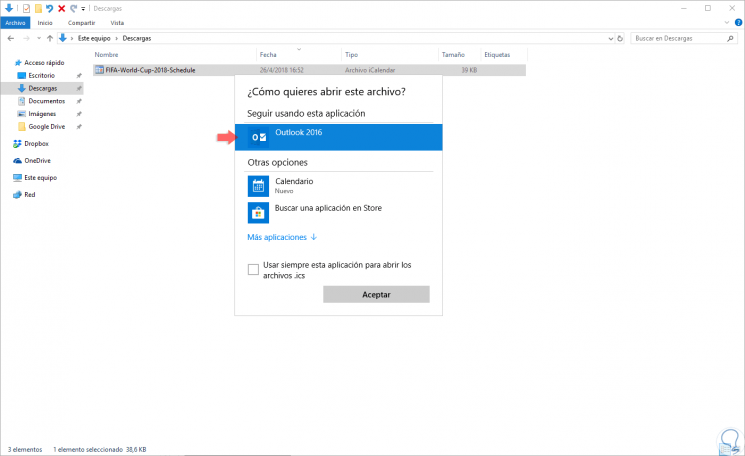Open Red in the navigation pane
Viewport: 745px width, 456px height.
pyautogui.click(x=29, y=195)
